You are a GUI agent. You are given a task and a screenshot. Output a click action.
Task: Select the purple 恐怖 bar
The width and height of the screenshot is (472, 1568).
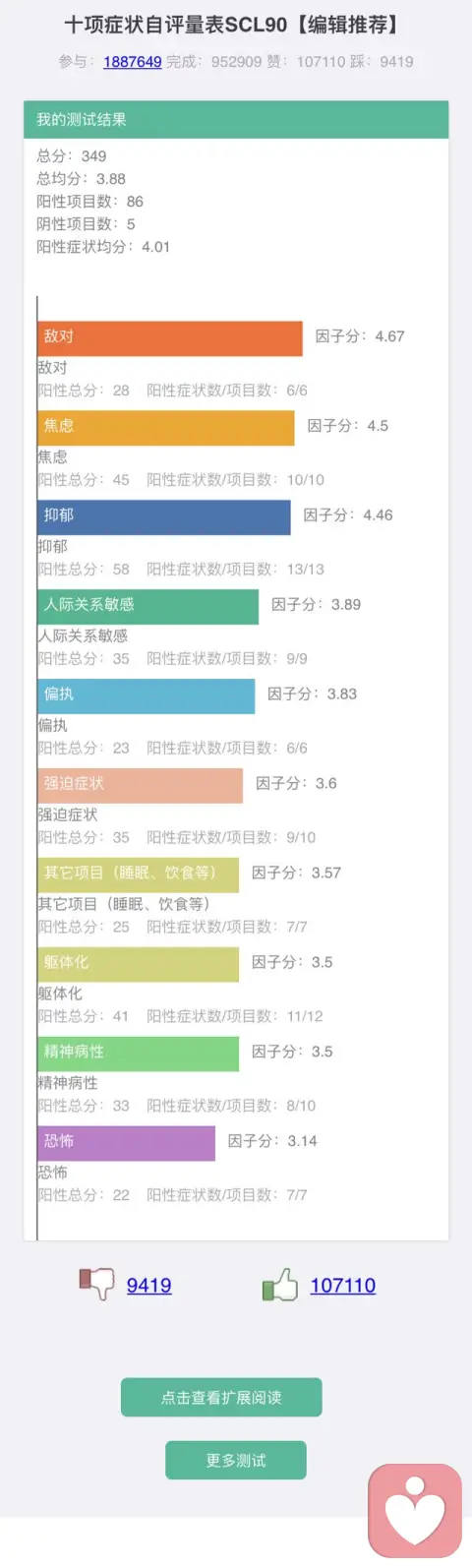coord(126,1144)
